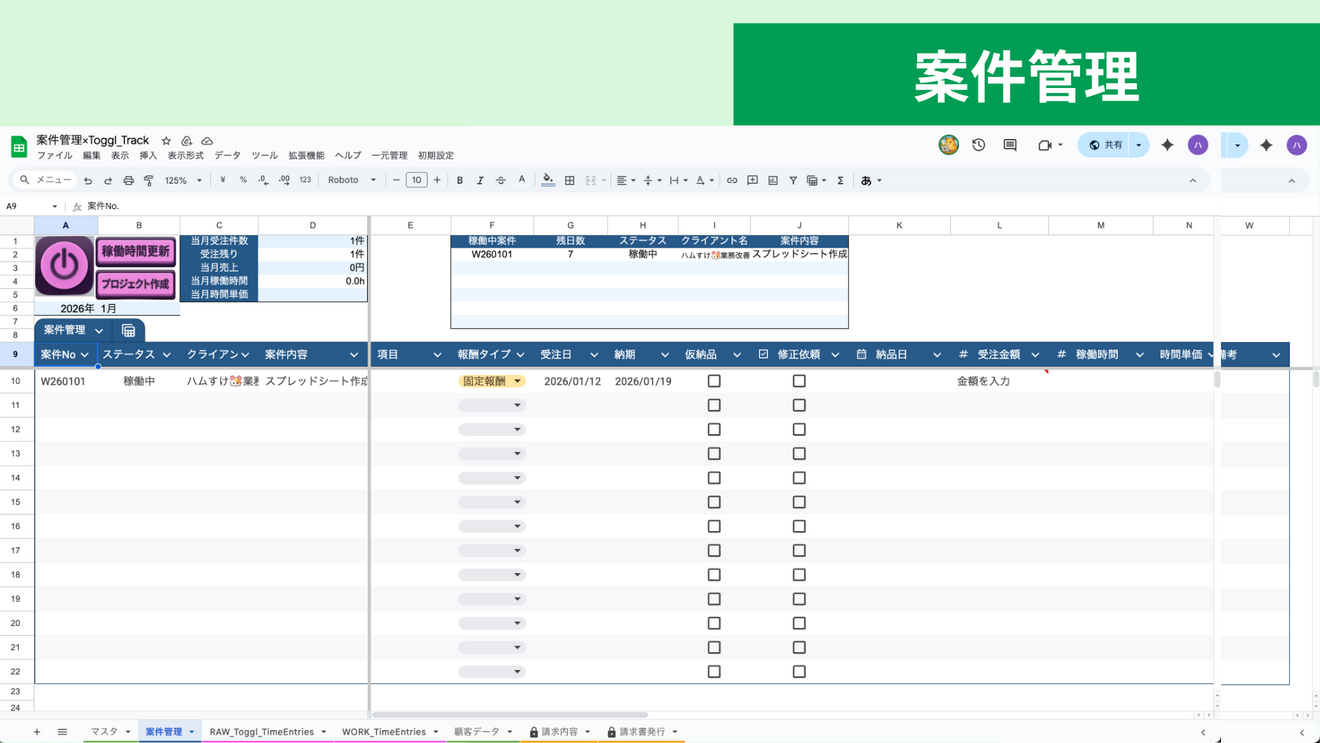Screen dimensions: 1320x743
Task: Open the all sheets list
Action: (62, 732)
